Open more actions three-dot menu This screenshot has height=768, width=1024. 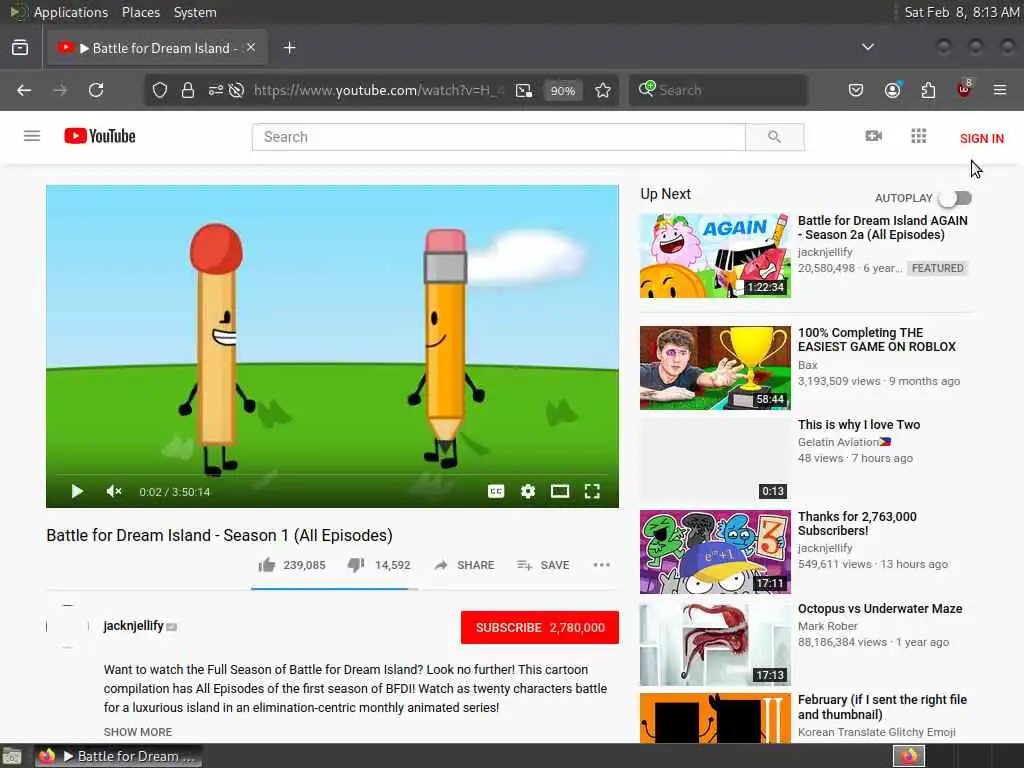[x=601, y=565]
